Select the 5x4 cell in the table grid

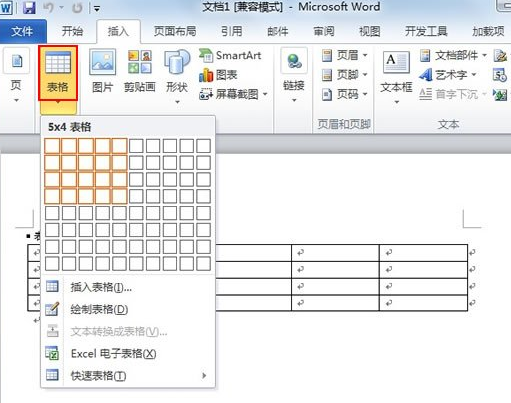tap(119, 196)
